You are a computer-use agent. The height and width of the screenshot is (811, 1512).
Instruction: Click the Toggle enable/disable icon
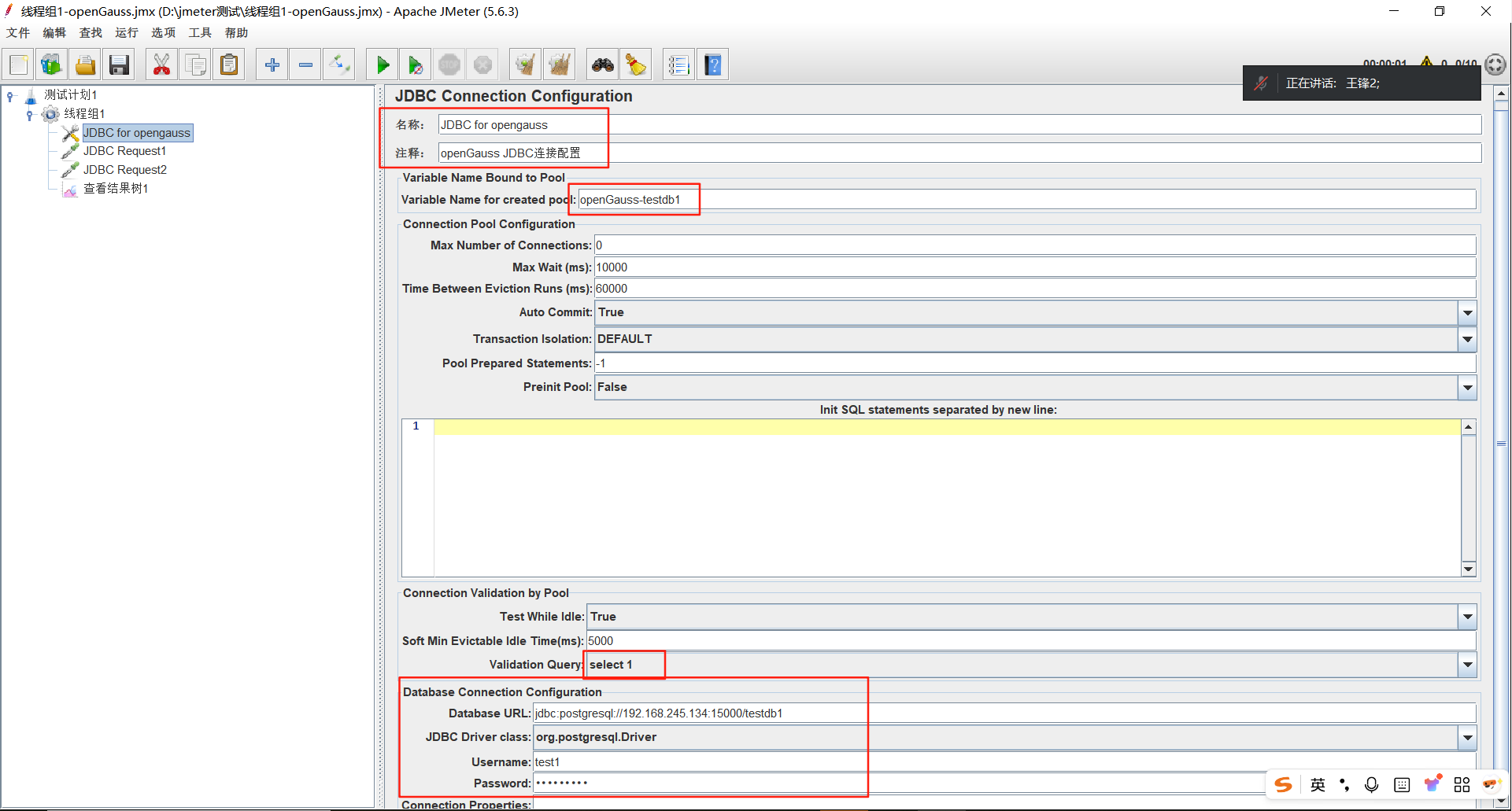tap(339, 65)
